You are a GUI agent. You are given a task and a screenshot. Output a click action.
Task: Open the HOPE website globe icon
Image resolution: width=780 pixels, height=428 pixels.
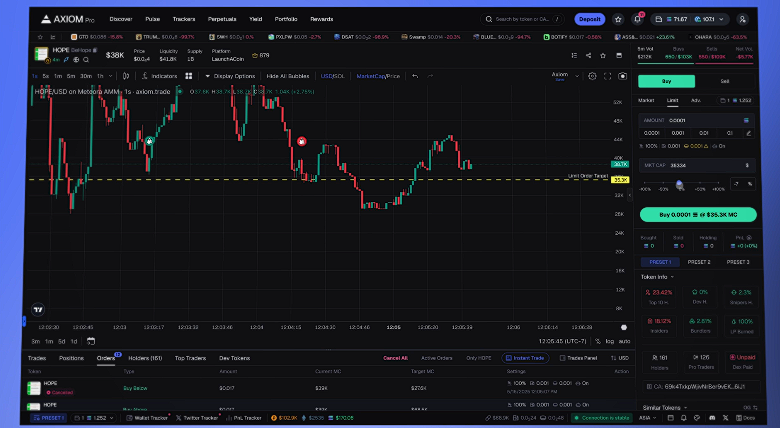(76, 60)
